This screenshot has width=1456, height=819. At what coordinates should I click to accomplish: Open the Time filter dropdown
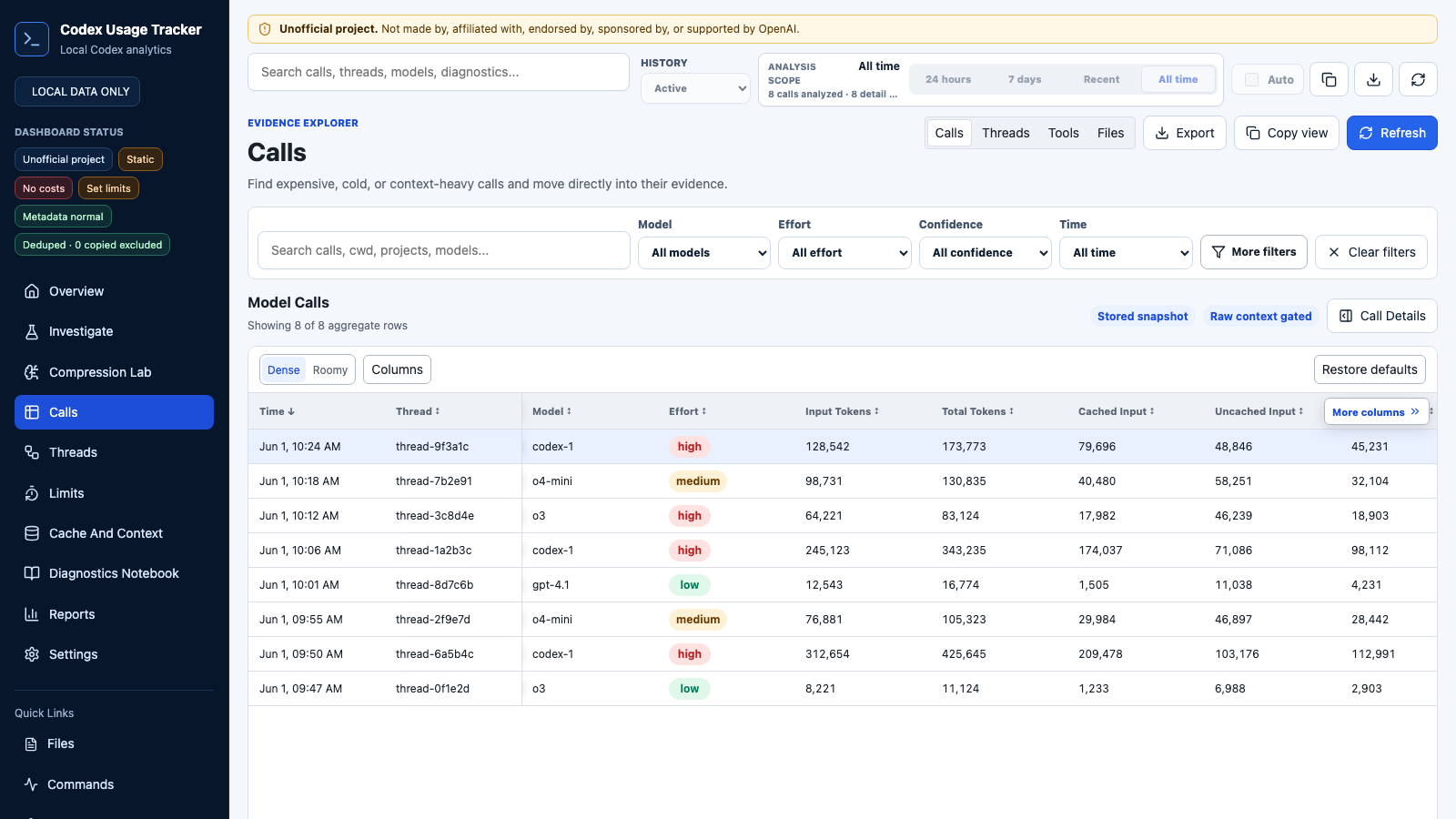pyautogui.click(x=1126, y=253)
